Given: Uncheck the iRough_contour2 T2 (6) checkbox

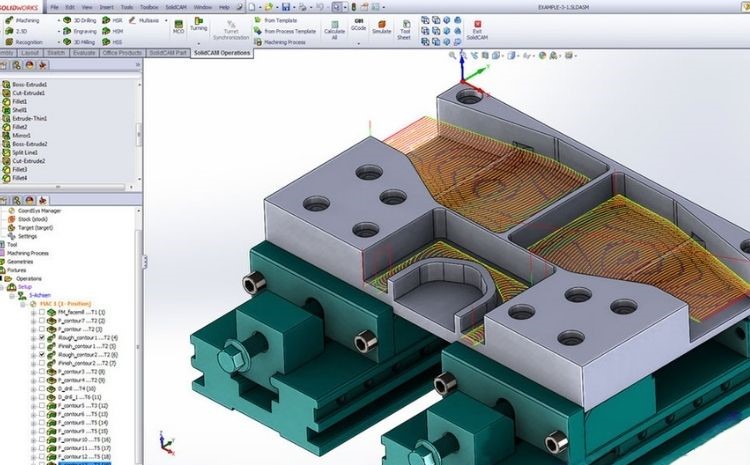Looking at the screenshot, I should pos(41,355).
